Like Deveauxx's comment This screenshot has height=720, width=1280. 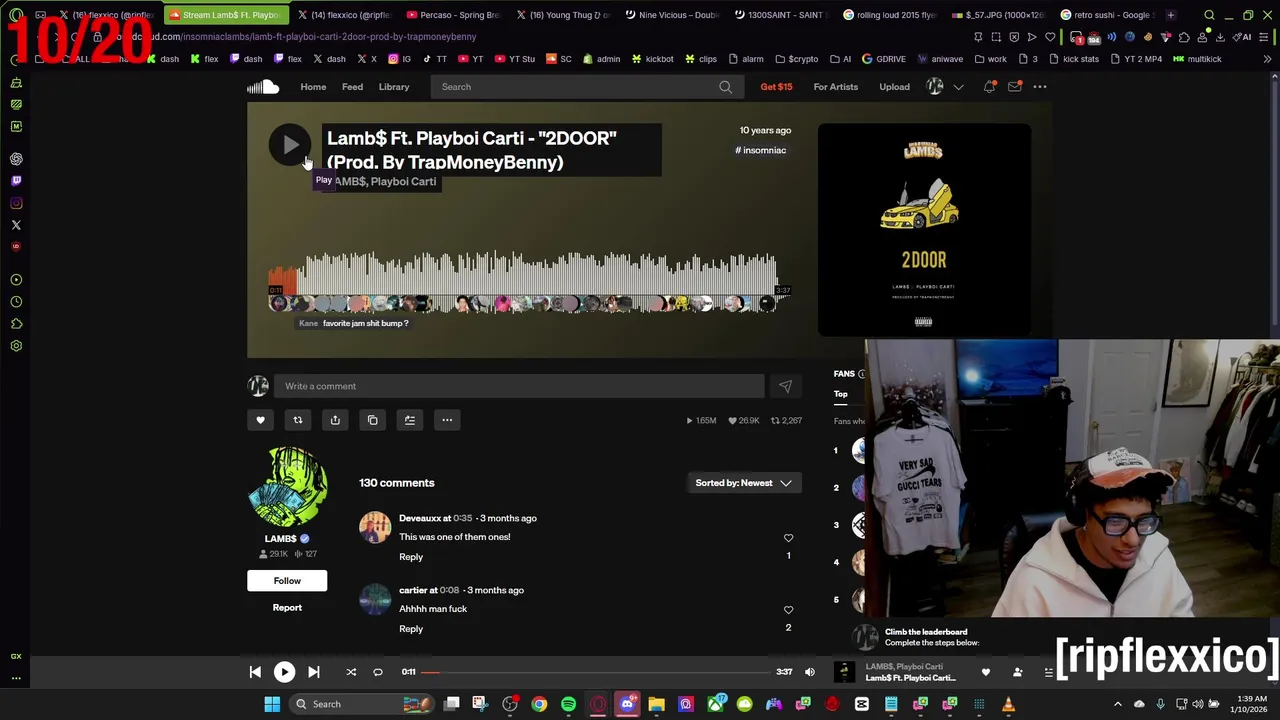[x=788, y=538]
